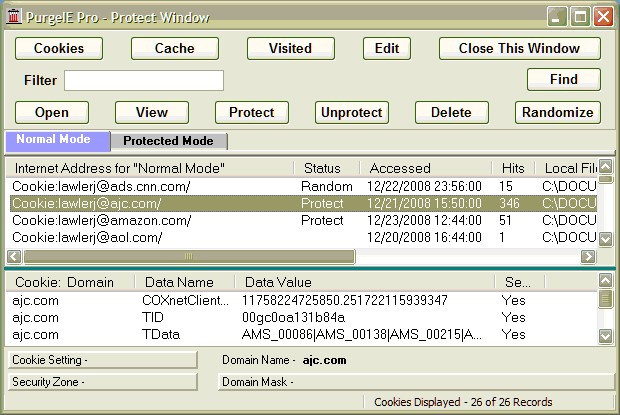
Task: Switch to the Protected Mode tab
Action: tap(169, 141)
